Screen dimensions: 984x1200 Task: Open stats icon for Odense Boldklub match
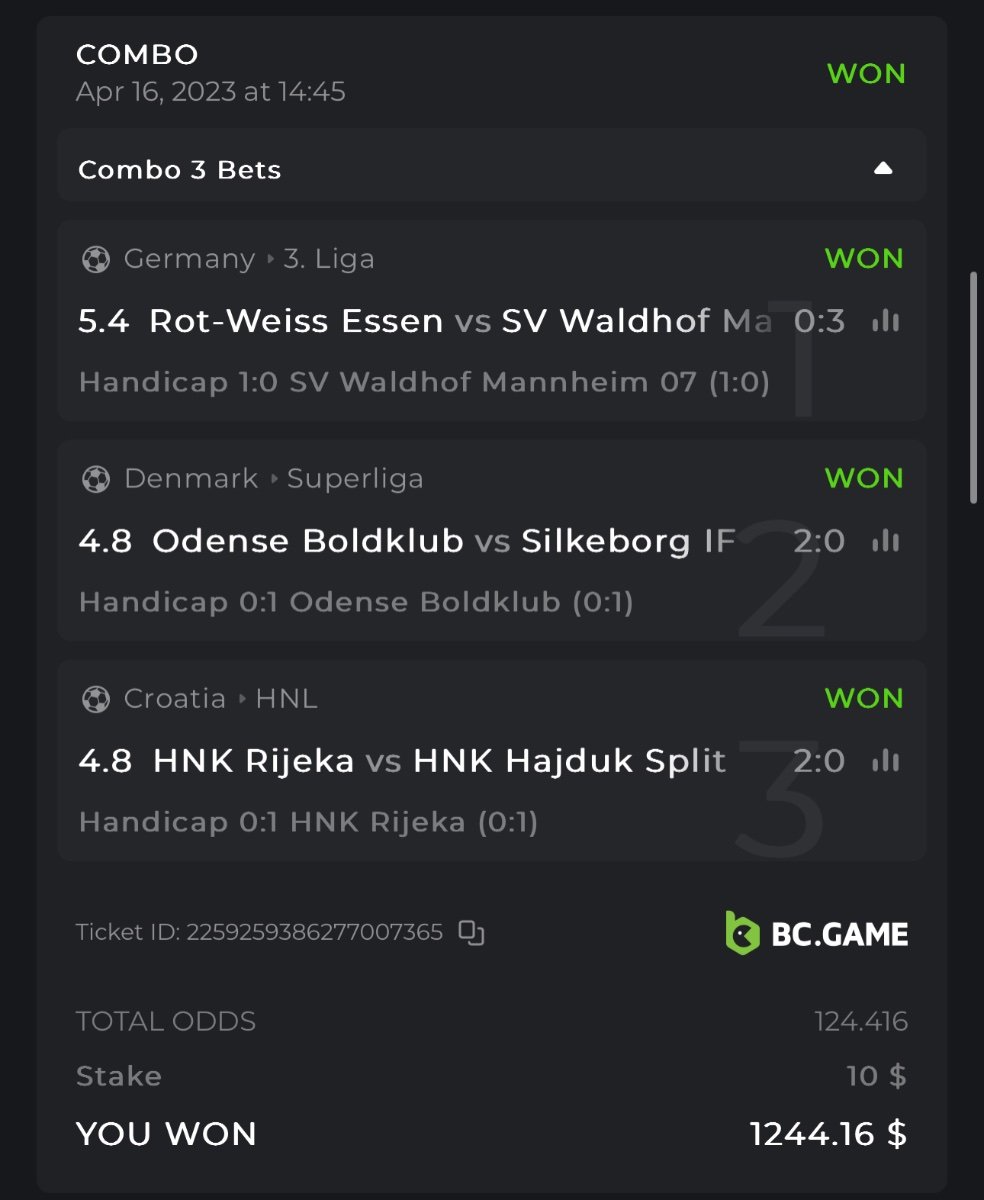coord(886,541)
